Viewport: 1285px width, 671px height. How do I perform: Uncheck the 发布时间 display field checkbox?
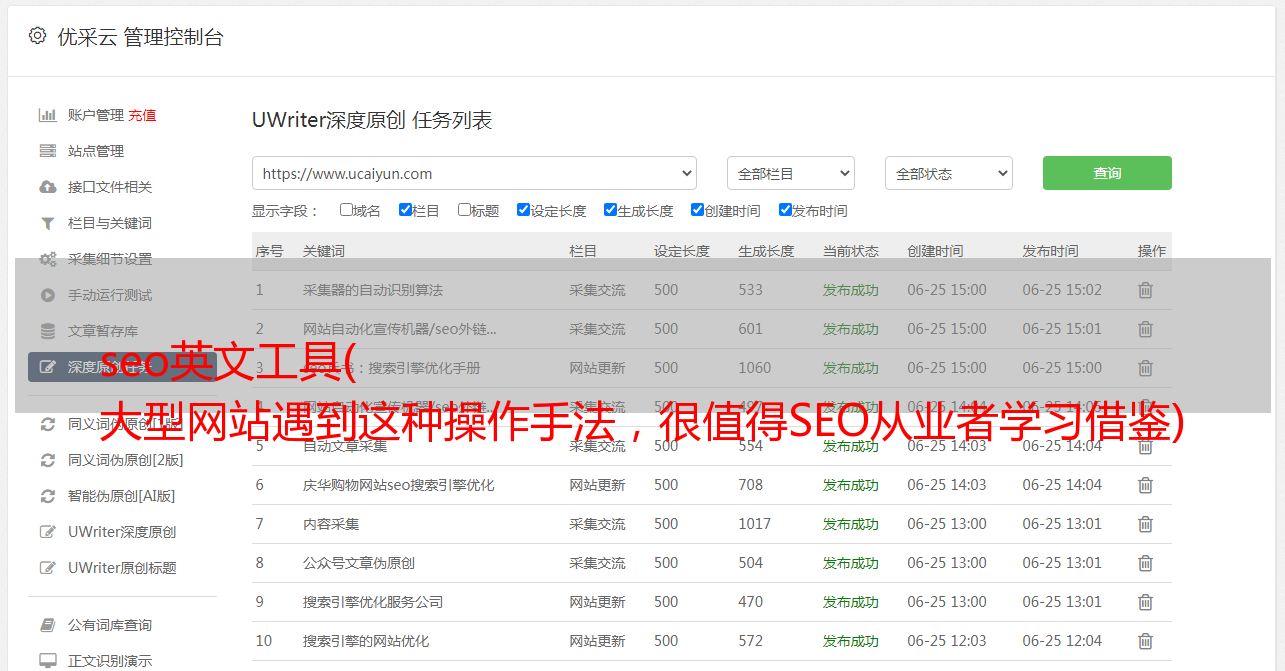785,210
